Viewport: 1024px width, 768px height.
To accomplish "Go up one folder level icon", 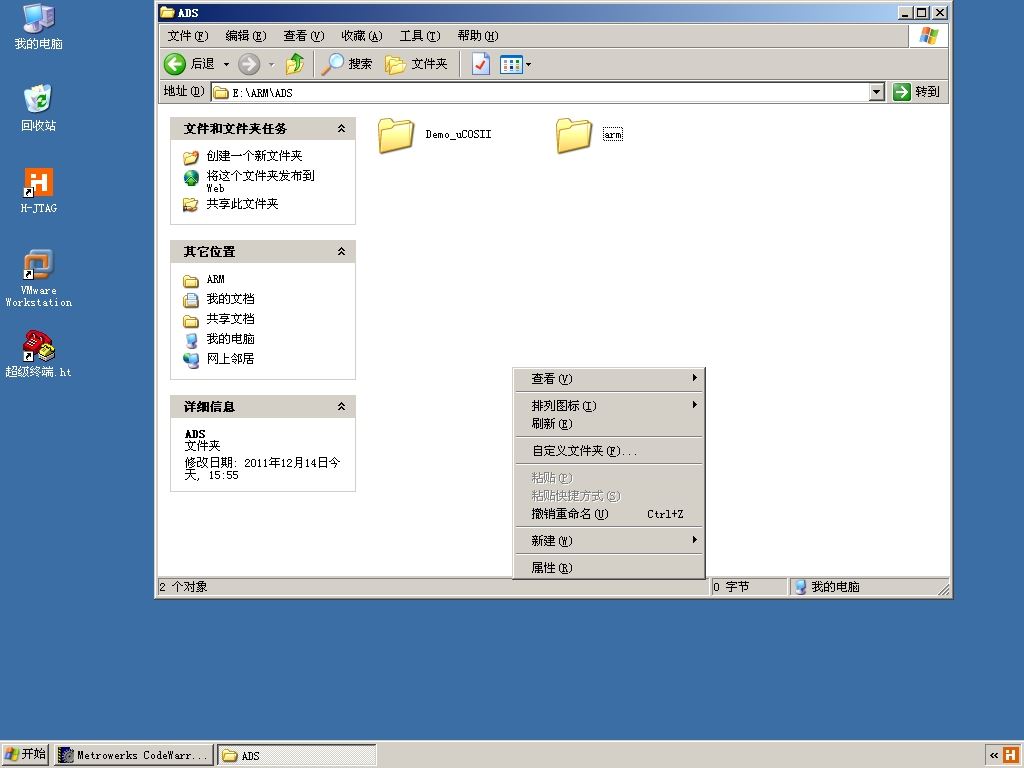I will tap(295, 64).
